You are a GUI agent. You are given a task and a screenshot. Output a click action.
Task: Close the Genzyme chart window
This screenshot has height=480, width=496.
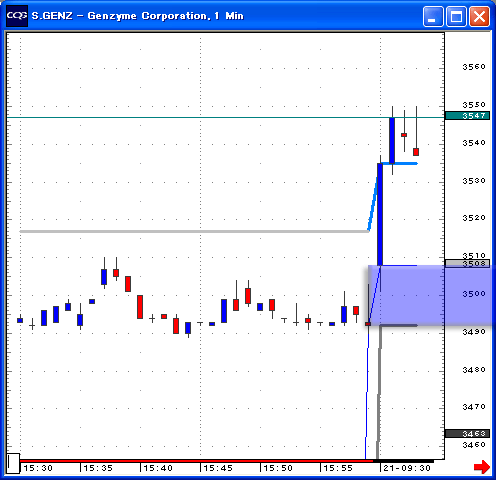[479, 16]
